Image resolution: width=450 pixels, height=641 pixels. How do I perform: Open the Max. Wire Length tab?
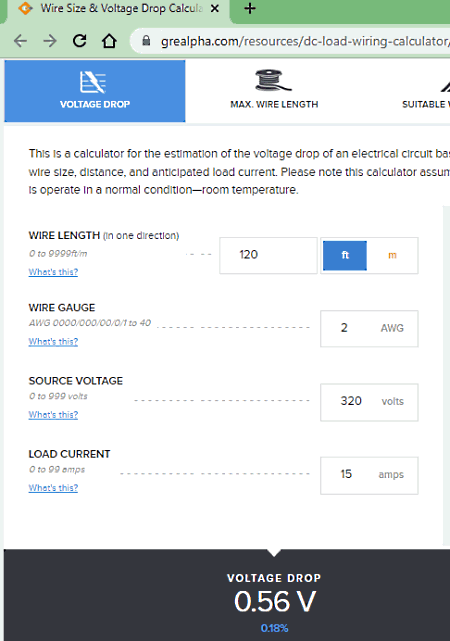click(274, 91)
